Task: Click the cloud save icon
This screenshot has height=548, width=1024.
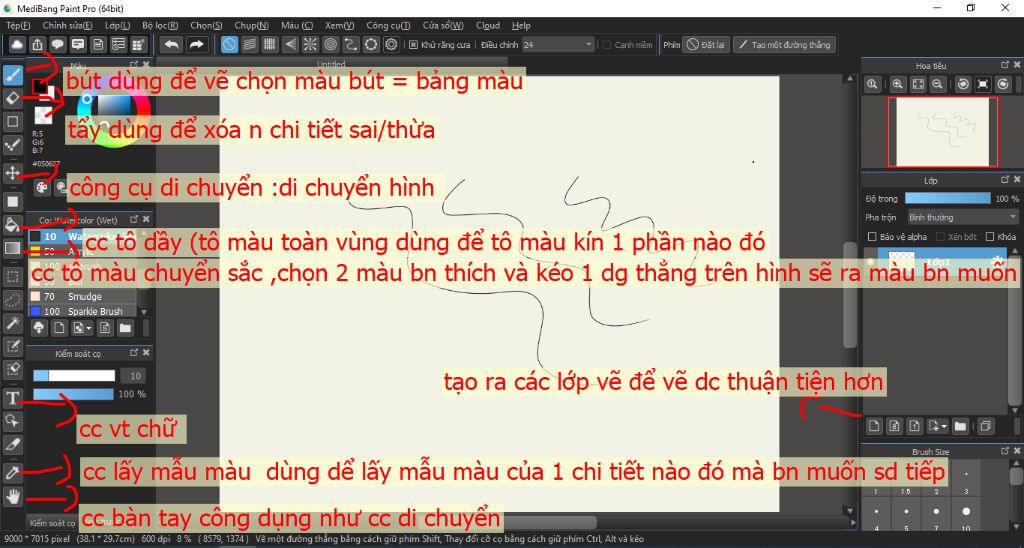Action: tap(17, 44)
